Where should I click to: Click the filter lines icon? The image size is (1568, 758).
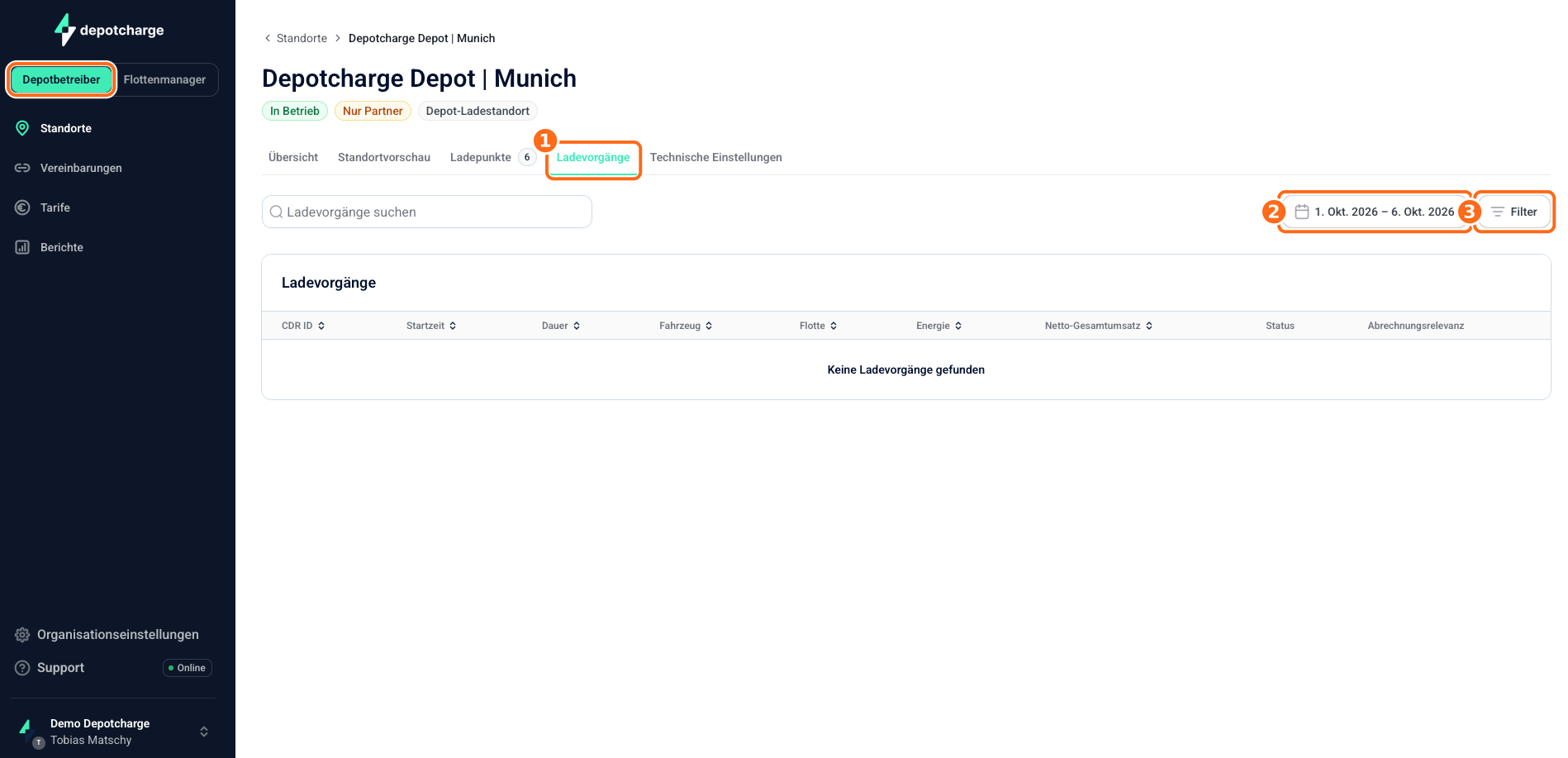click(1497, 212)
